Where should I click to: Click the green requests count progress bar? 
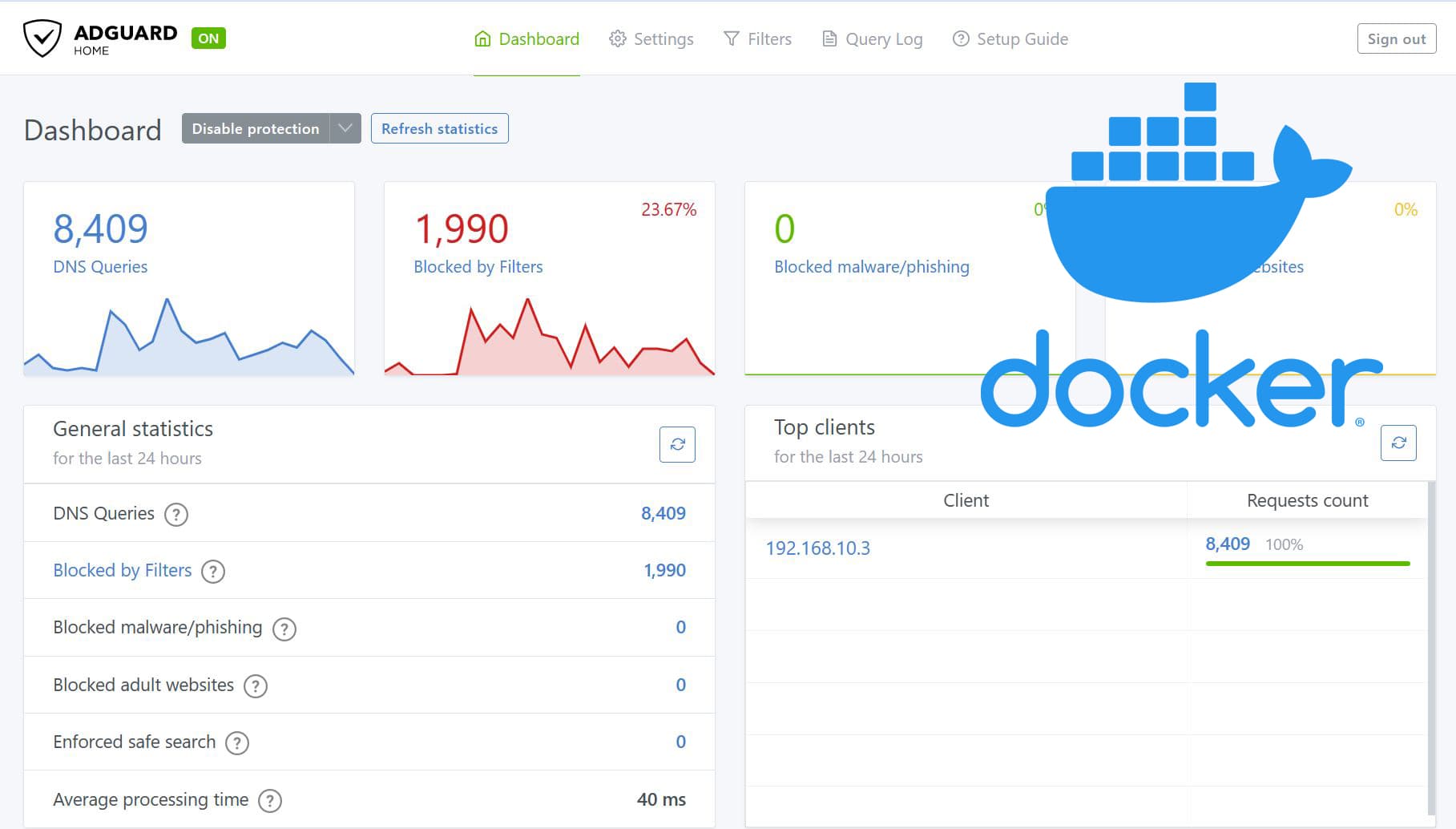tap(1307, 564)
